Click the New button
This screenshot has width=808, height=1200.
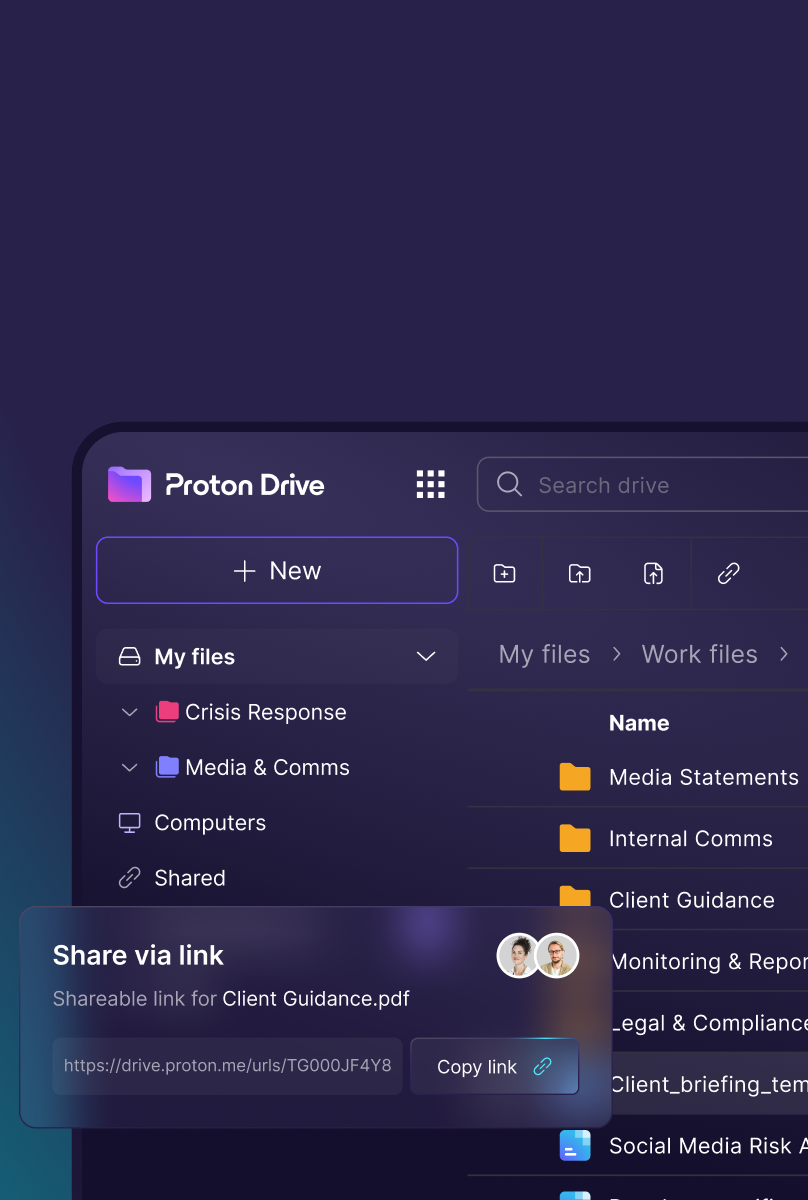(x=277, y=571)
